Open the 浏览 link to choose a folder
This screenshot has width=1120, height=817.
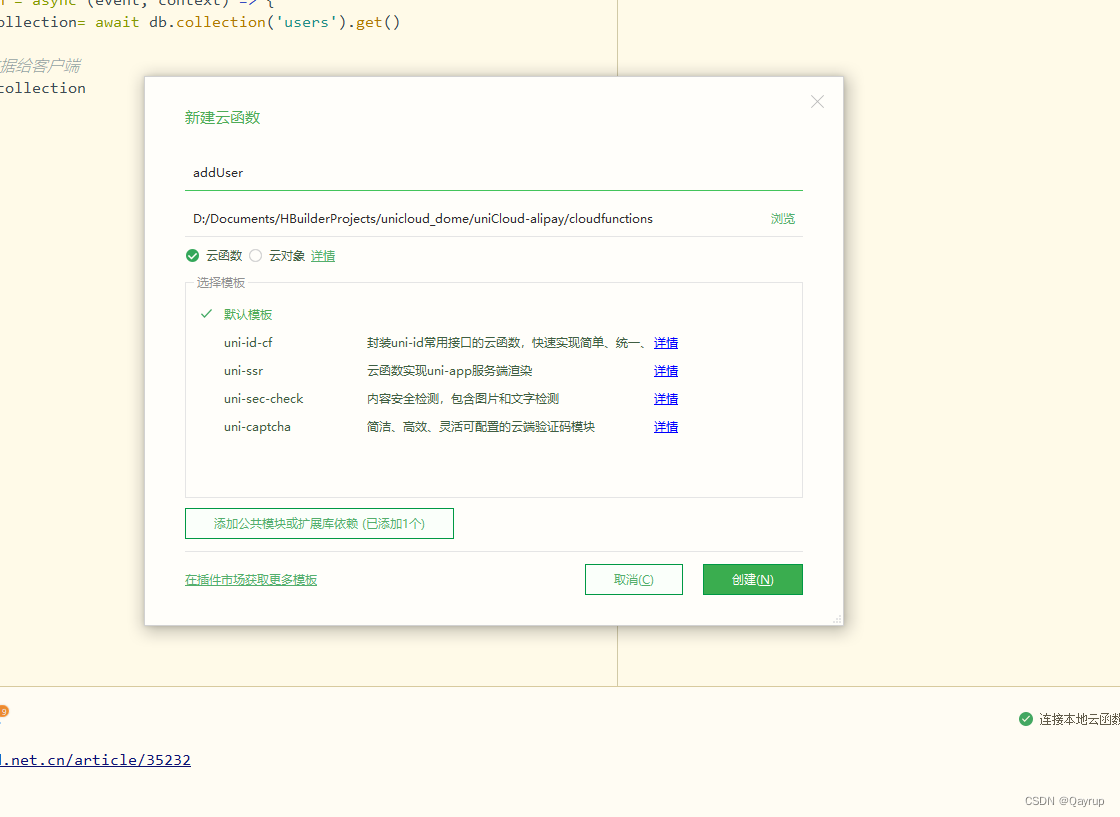783,218
